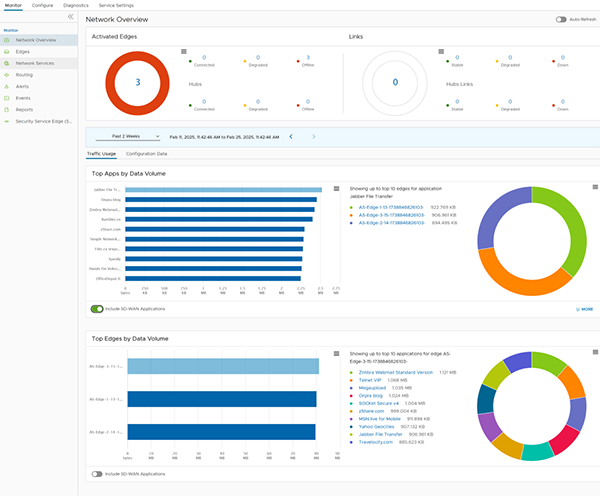The height and width of the screenshot is (496, 600).
Task: Expand the MORE link under Top Apps
Action: (x=584, y=309)
